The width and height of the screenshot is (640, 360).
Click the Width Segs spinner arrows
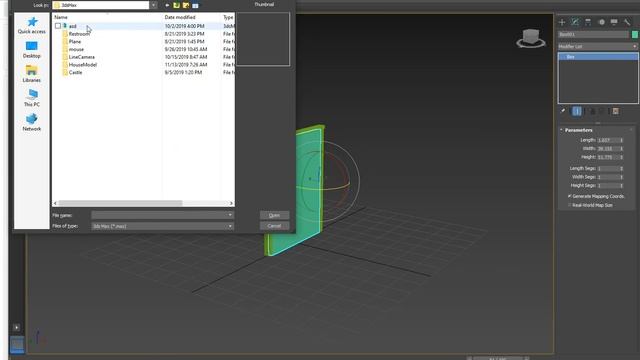click(x=622, y=177)
